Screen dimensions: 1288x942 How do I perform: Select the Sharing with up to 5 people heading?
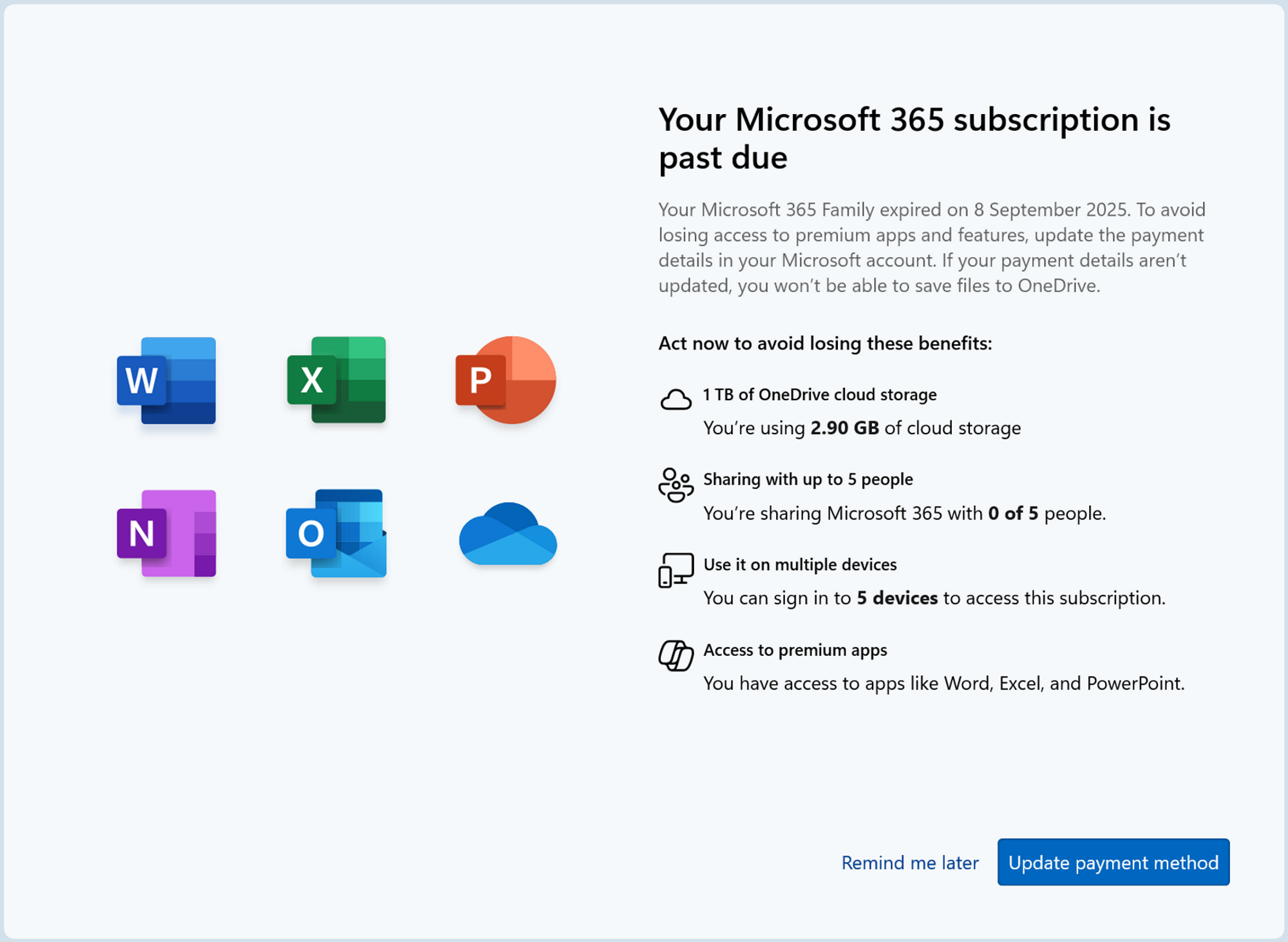pos(808,479)
